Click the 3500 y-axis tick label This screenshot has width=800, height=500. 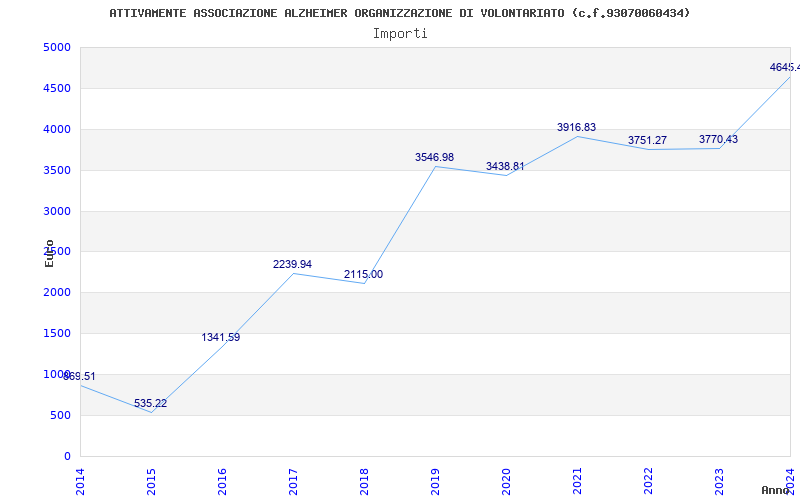(57, 170)
